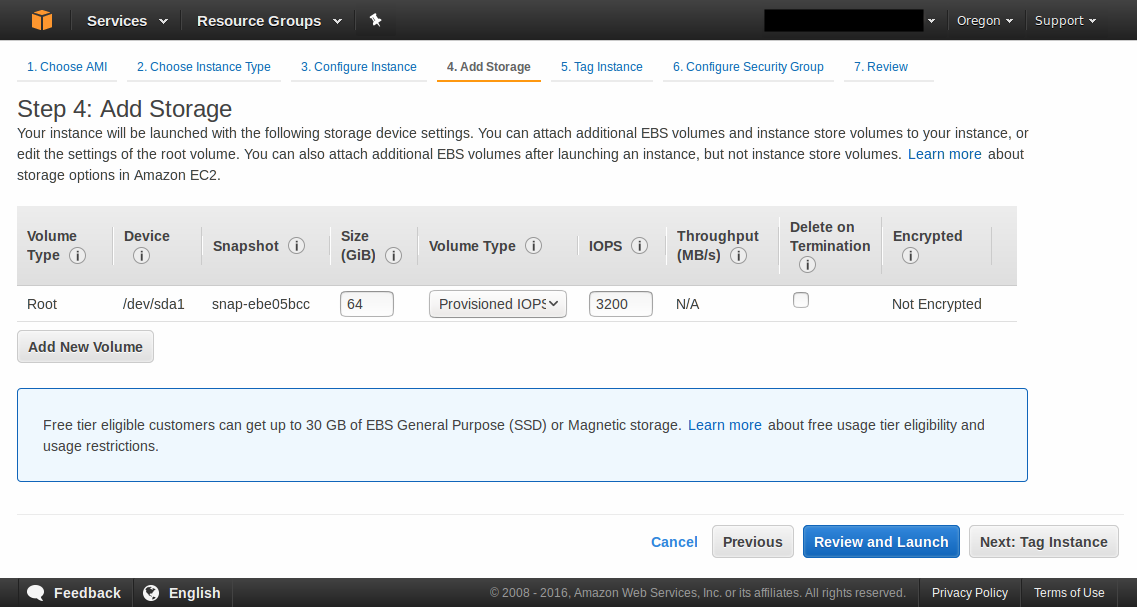Click the Feedback speech bubble icon

[36, 593]
